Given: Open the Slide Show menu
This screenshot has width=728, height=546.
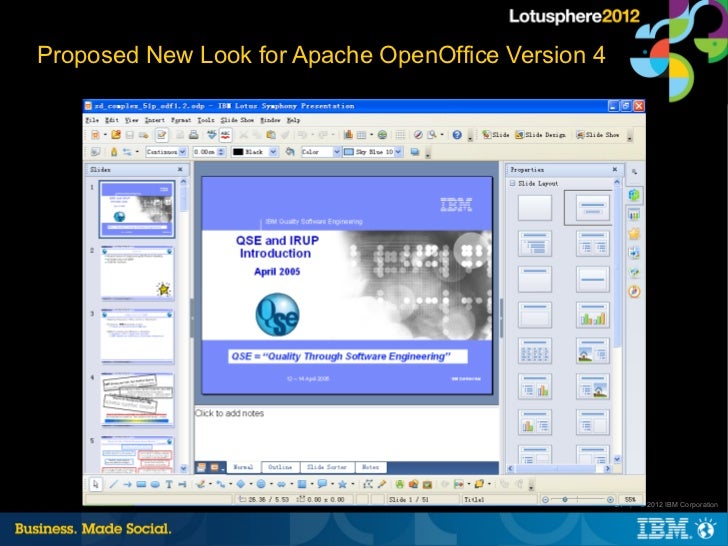Looking at the screenshot, I should 237,120.
